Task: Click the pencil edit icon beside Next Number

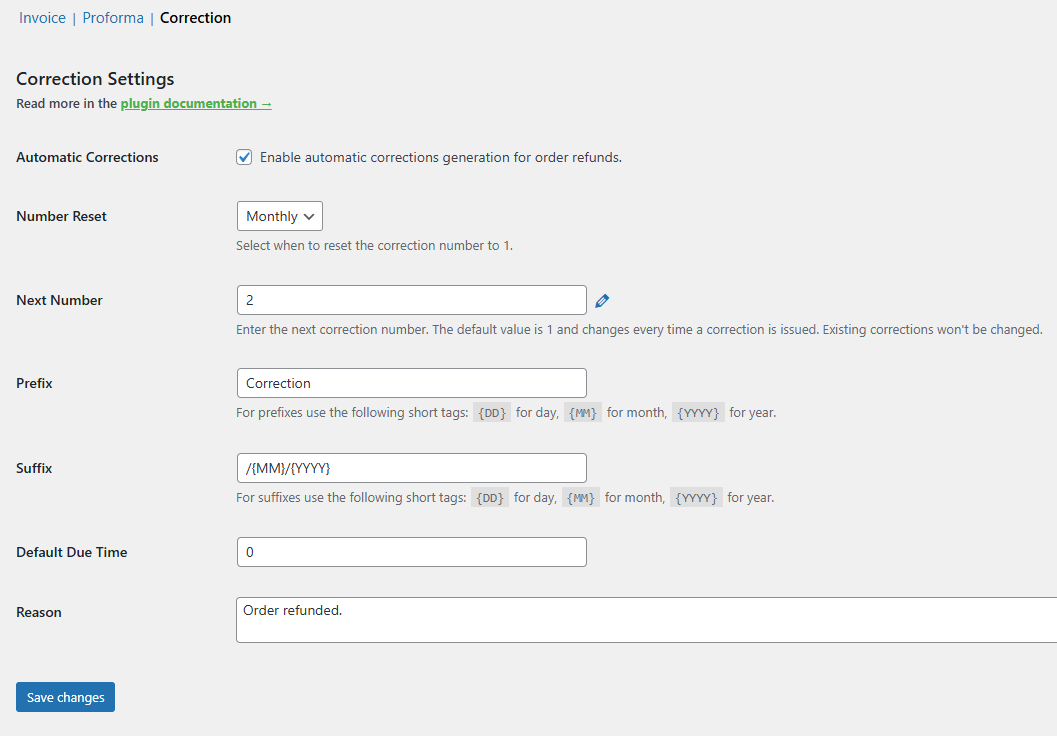Action: click(602, 299)
